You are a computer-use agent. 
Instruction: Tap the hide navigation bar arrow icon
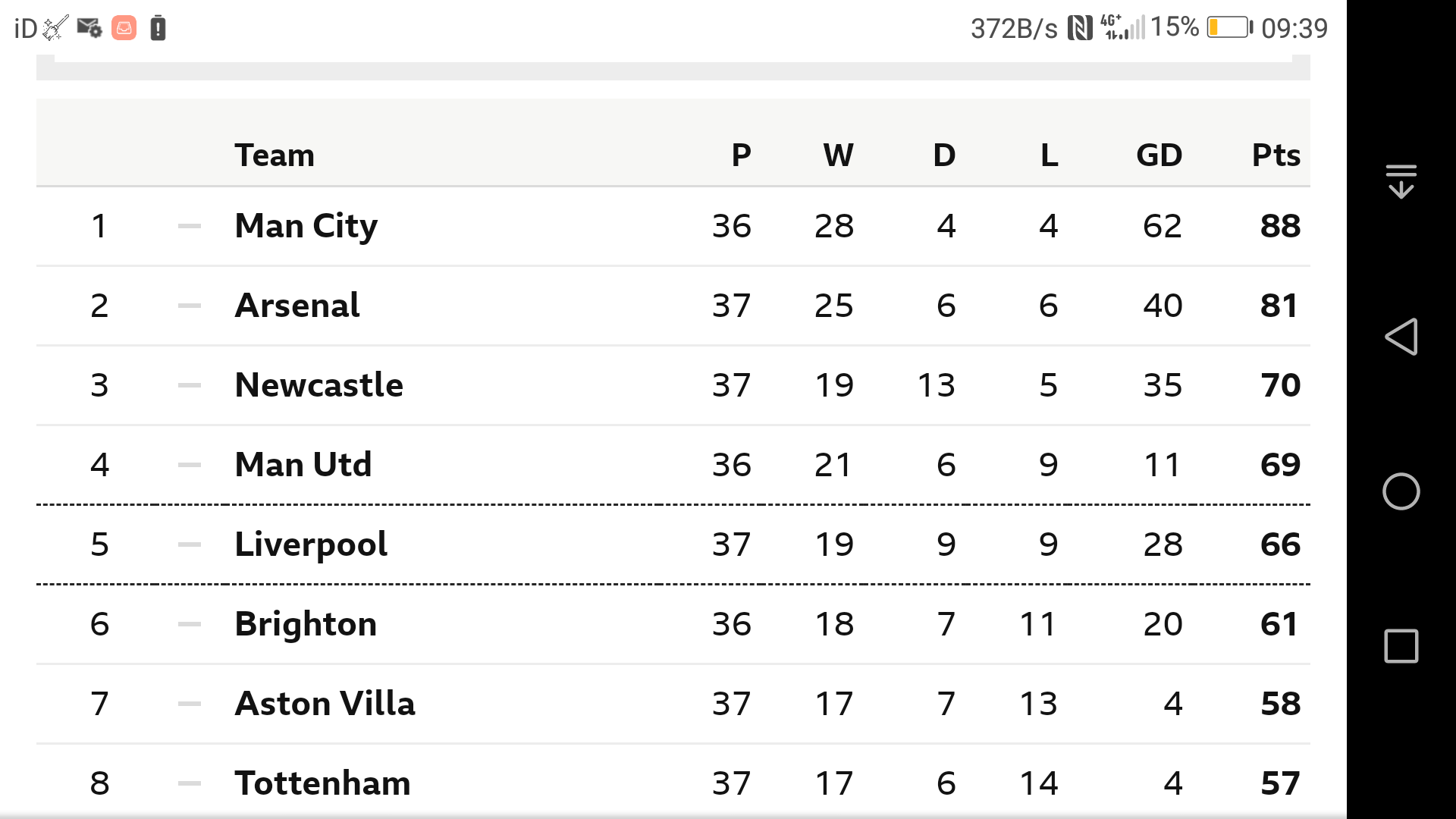1401,181
